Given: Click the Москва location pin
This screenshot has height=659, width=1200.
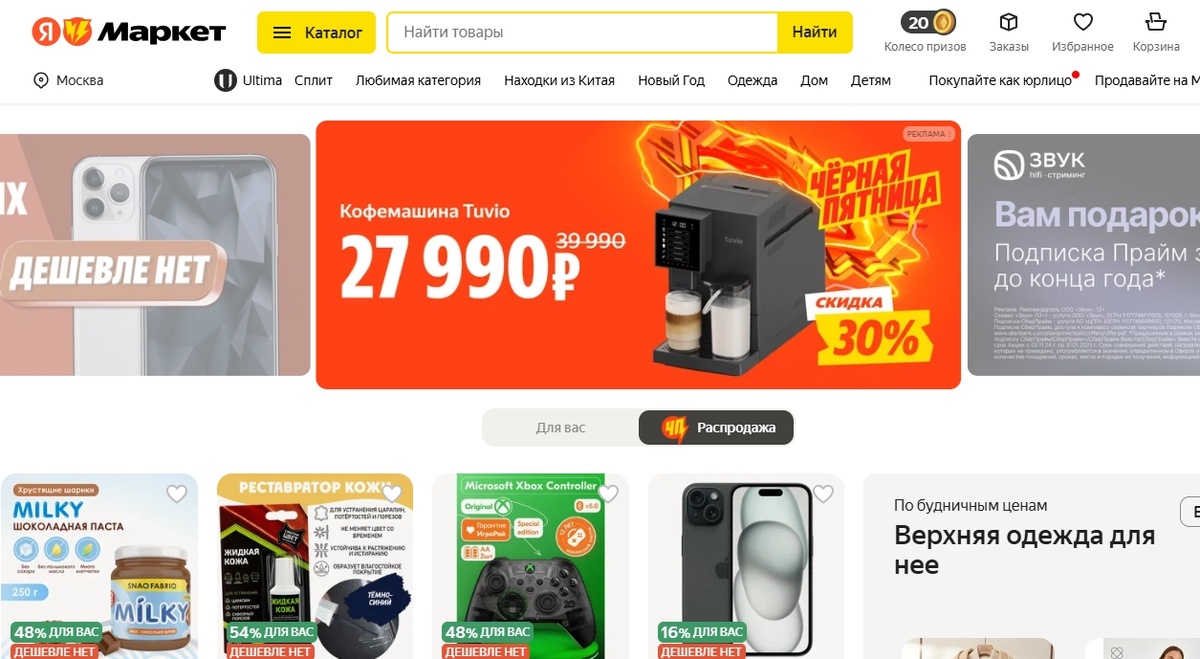Looking at the screenshot, I should coord(41,80).
